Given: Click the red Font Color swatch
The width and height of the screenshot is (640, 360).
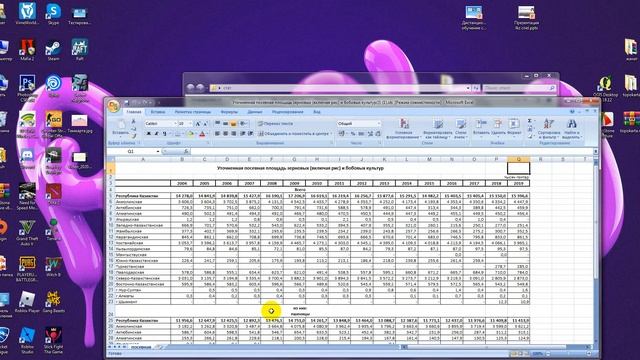Looking at the screenshot, I should (202, 134).
